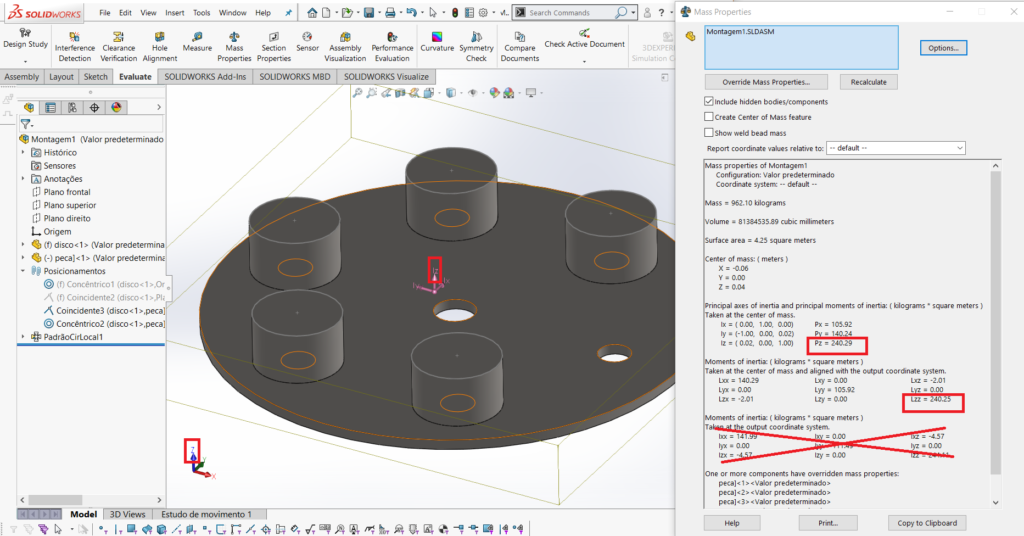
Task: Switch to the DisplayManager panel tab
Action: pos(116,107)
